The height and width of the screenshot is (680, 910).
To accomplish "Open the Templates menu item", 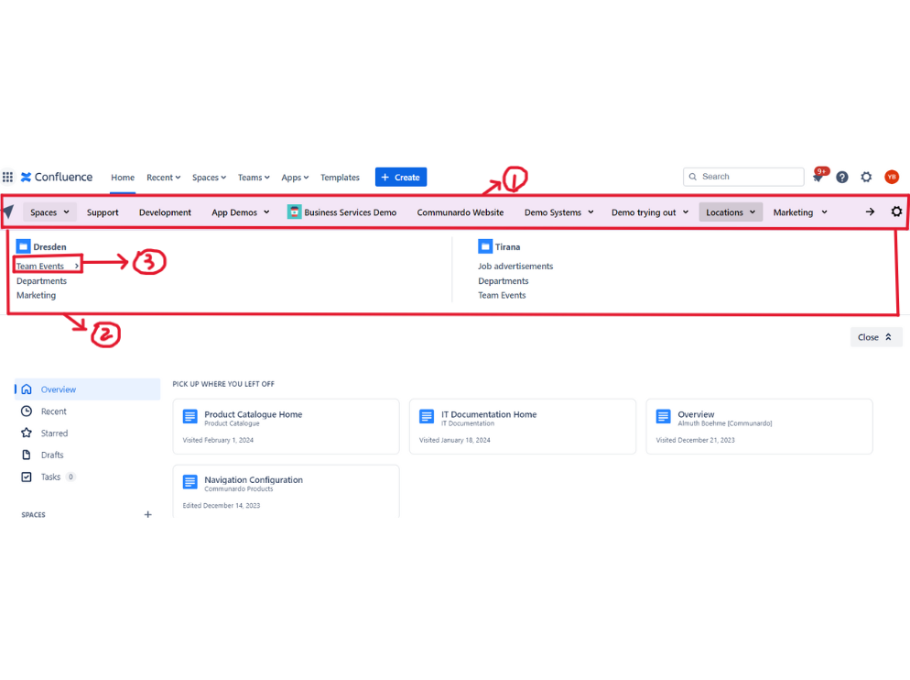I will (340, 177).
